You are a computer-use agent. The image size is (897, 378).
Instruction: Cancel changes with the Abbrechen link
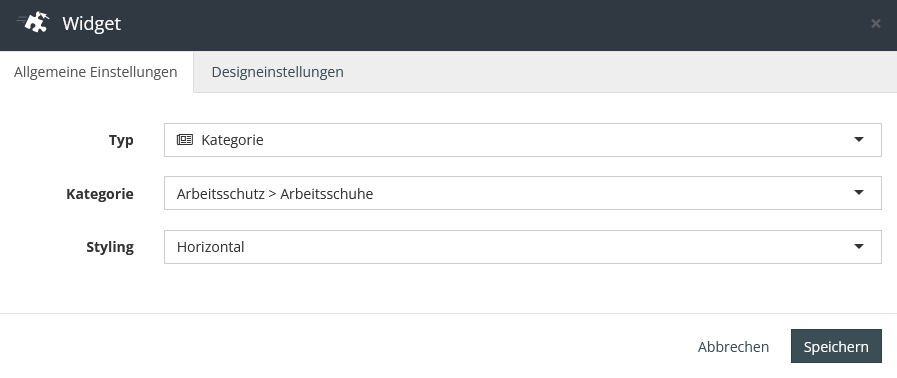tap(733, 347)
